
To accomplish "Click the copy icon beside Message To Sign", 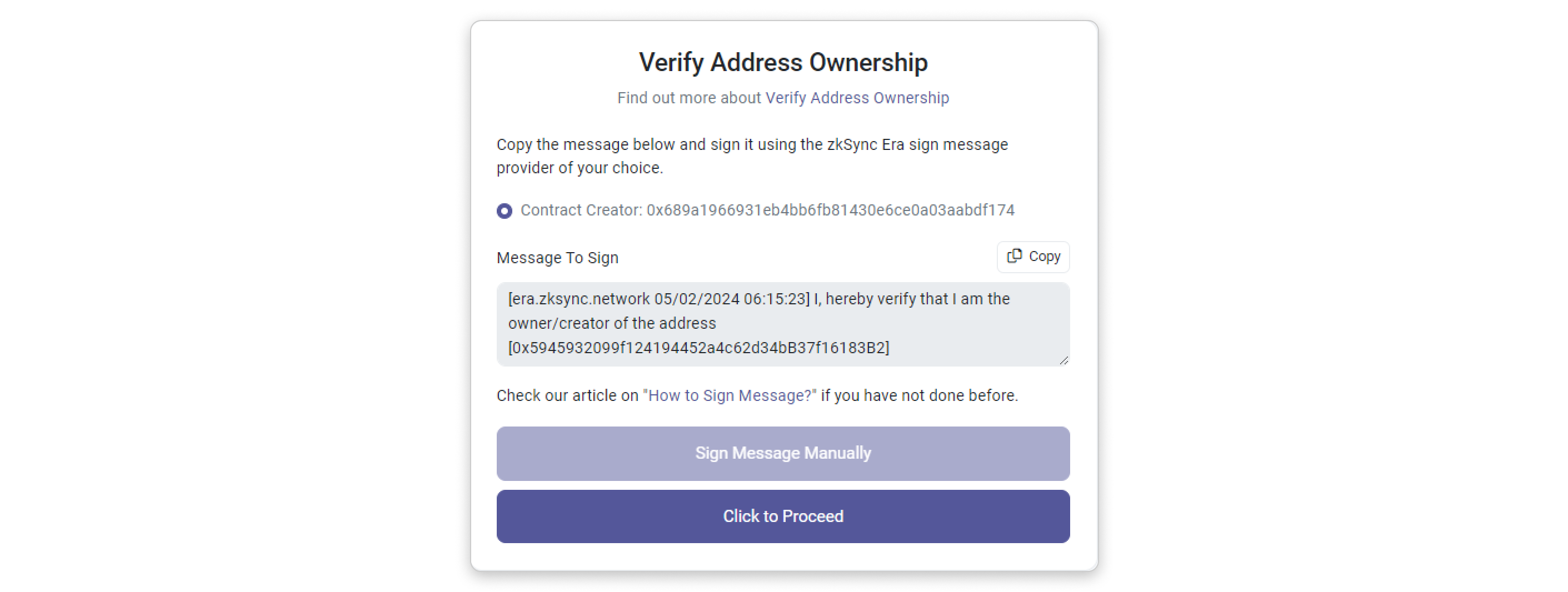I will click(x=1014, y=256).
